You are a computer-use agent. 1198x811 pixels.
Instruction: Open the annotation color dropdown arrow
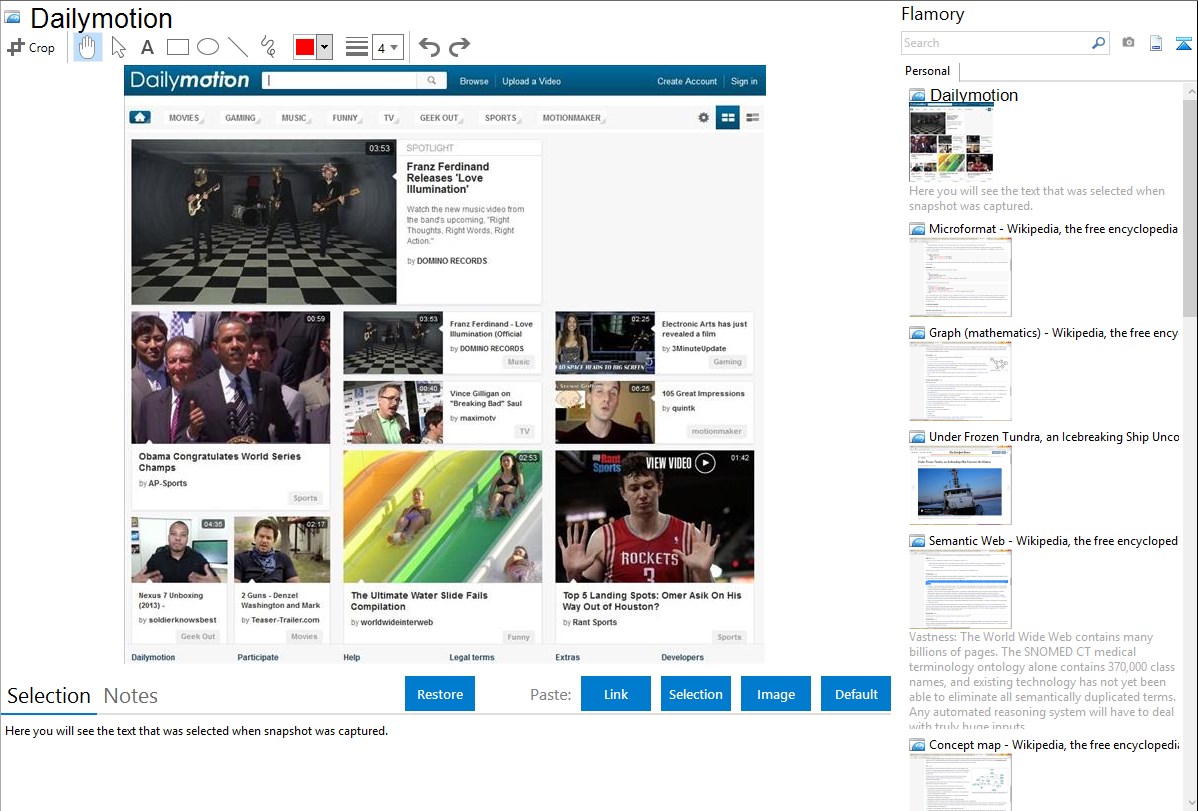coord(325,47)
